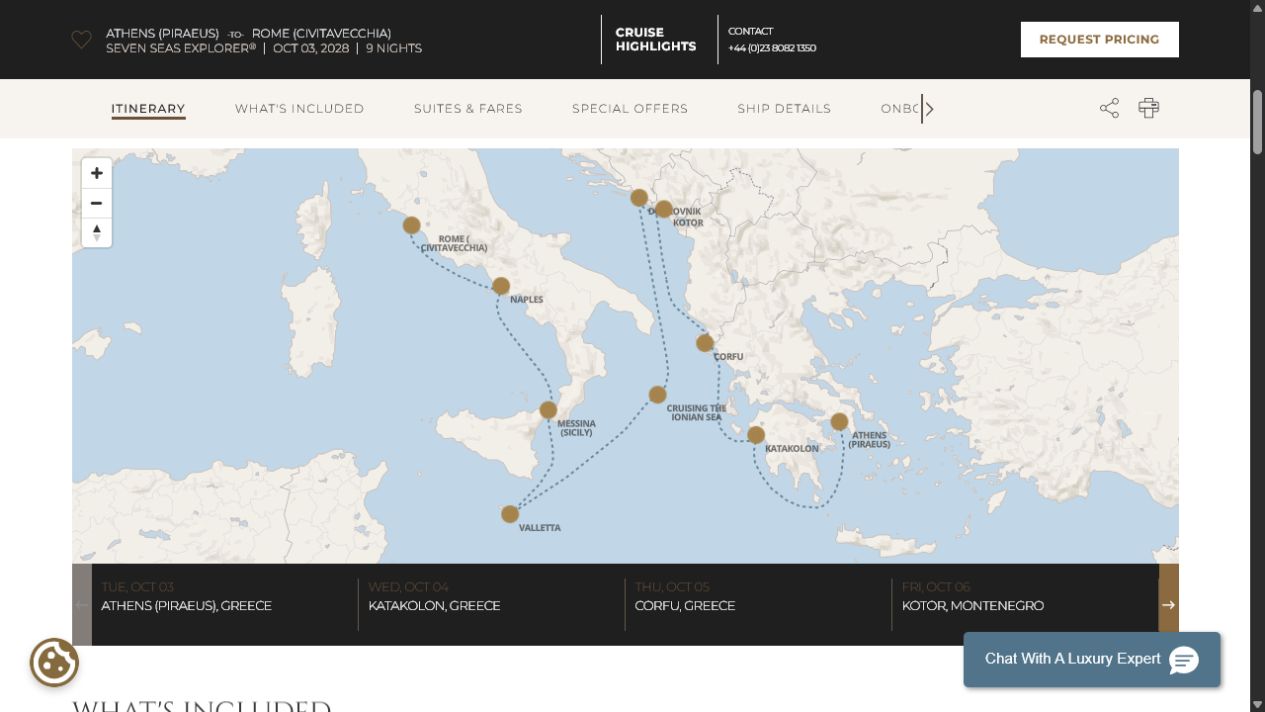This screenshot has height=712, width=1265.
Task: Reset map compass bearing
Action: tap(96, 232)
